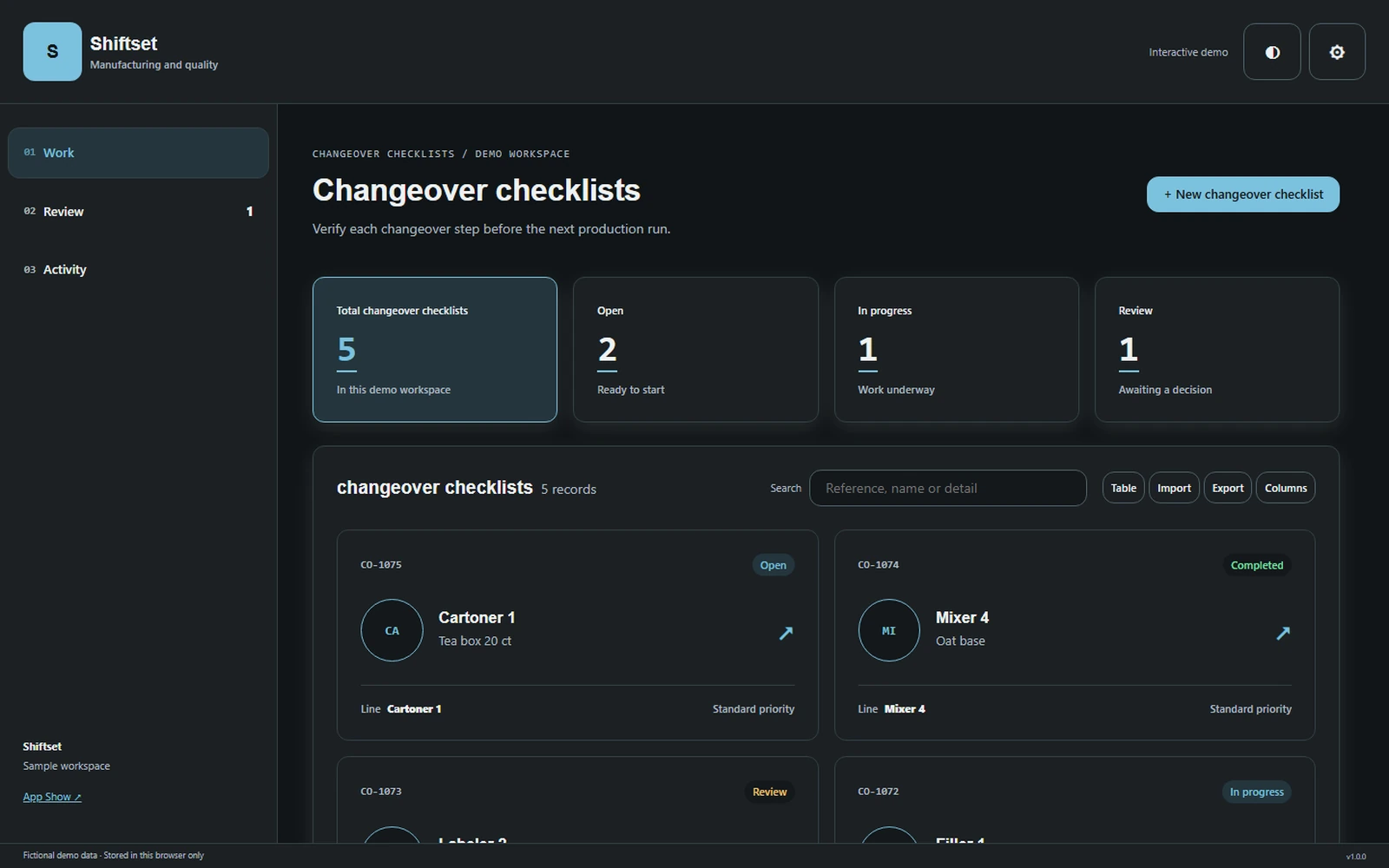Filter by the Review stat card
This screenshot has height=868, width=1389.
[1217, 349]
